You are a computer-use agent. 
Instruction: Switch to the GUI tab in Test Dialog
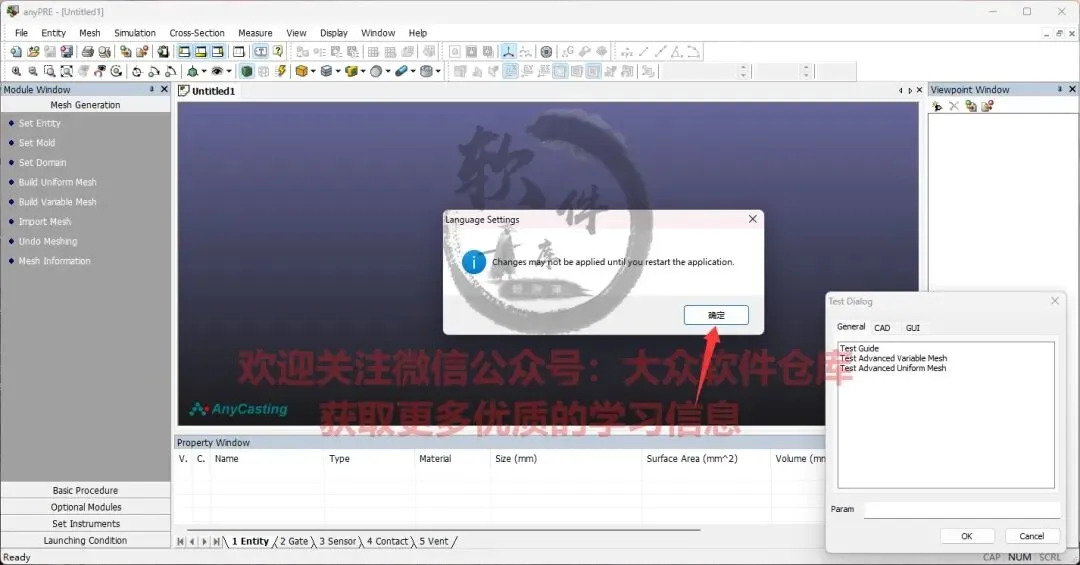tap(913, 328)
